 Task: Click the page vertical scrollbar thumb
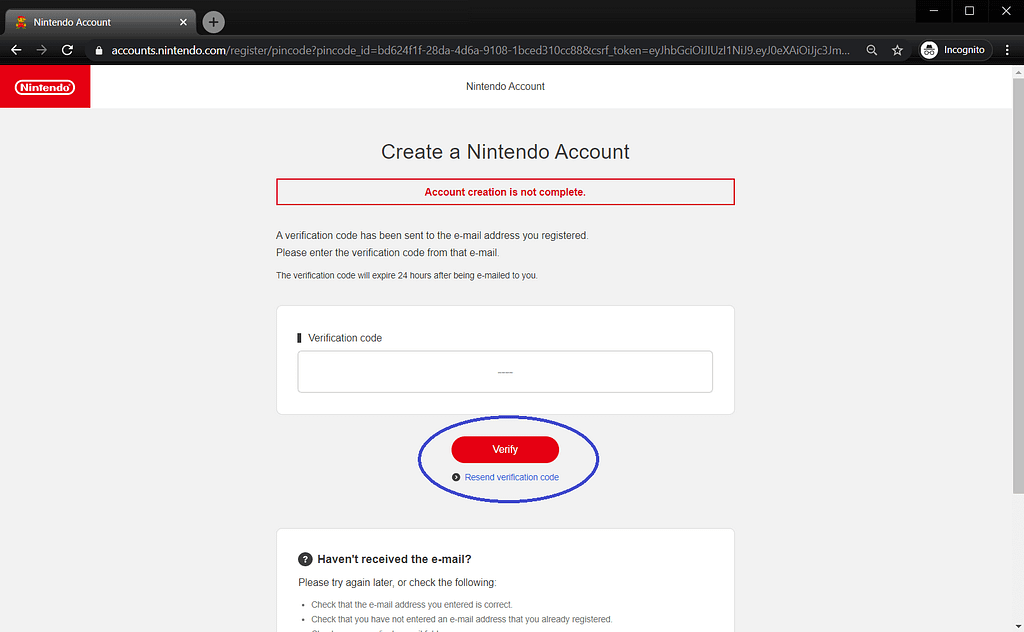pos(1018,286)
